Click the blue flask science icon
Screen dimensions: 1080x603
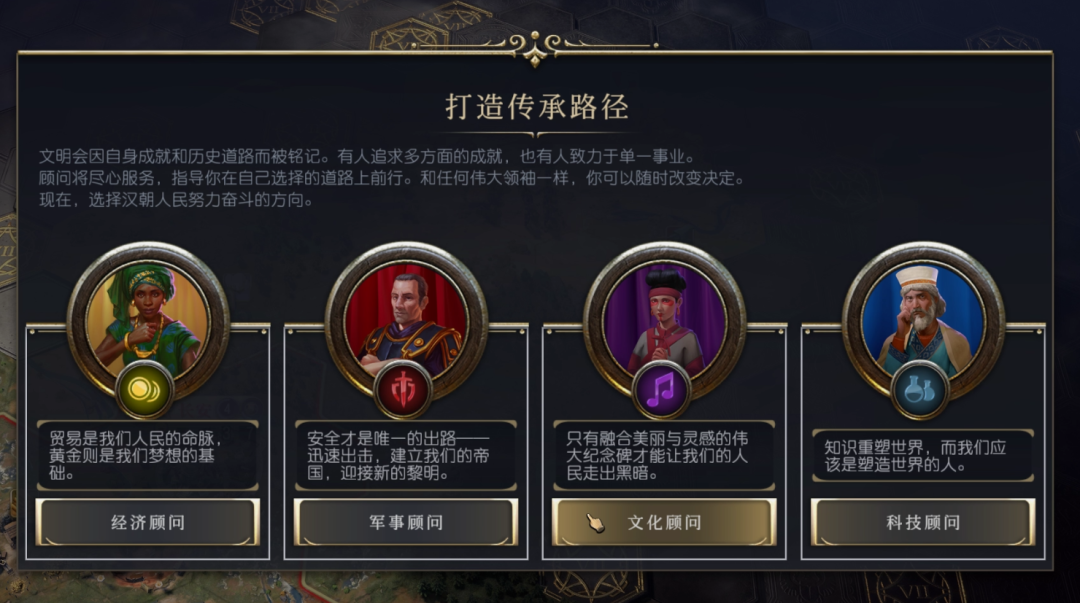coord(920,391)
